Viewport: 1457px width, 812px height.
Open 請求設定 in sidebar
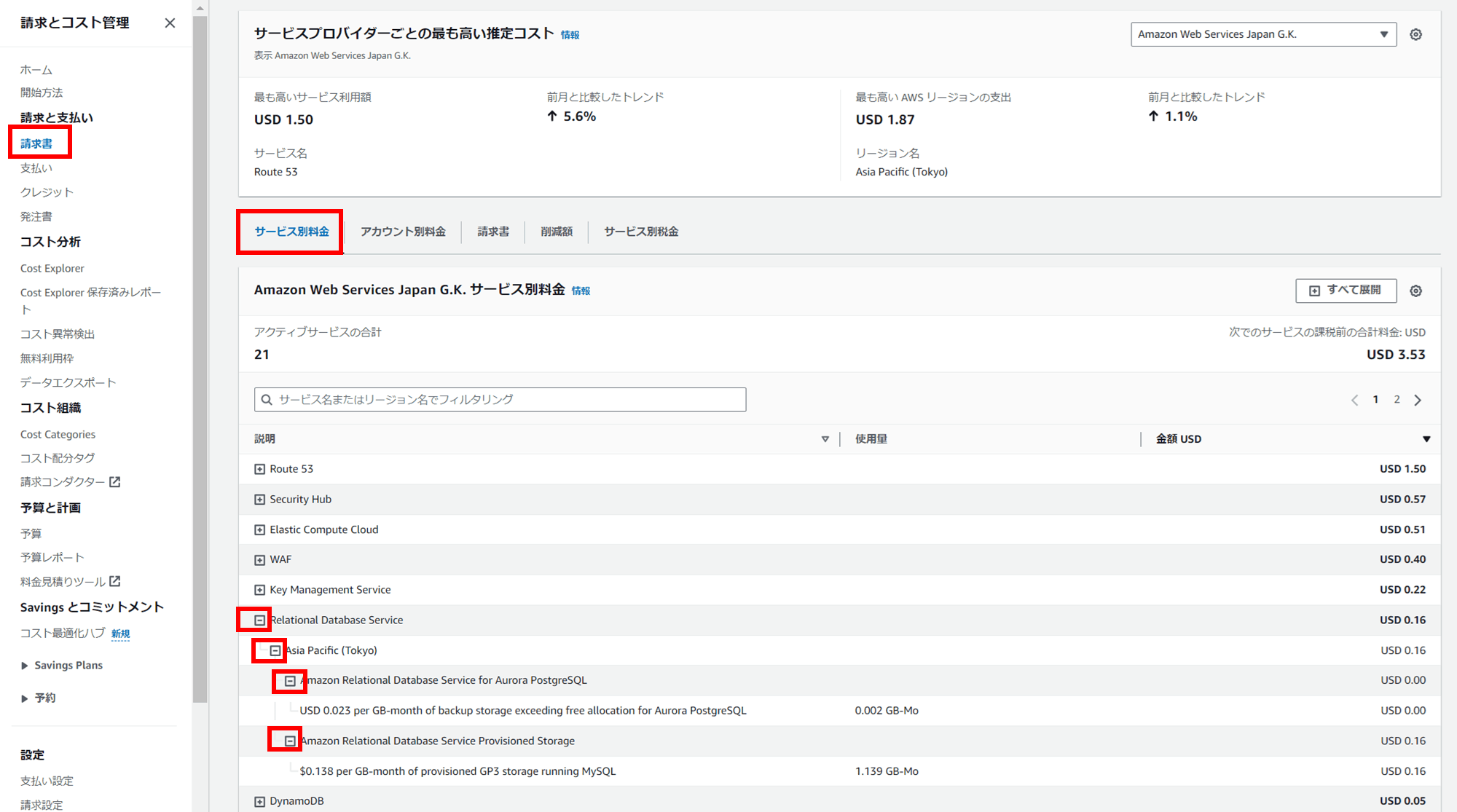click(x=42, y=805)
